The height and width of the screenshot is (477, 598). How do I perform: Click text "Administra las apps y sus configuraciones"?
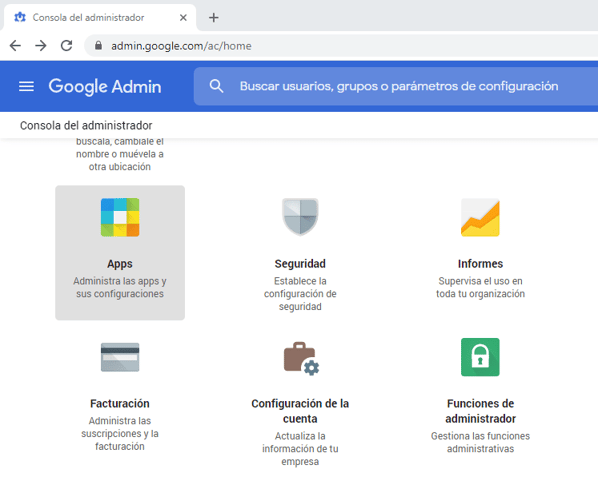tap(120, 287)
